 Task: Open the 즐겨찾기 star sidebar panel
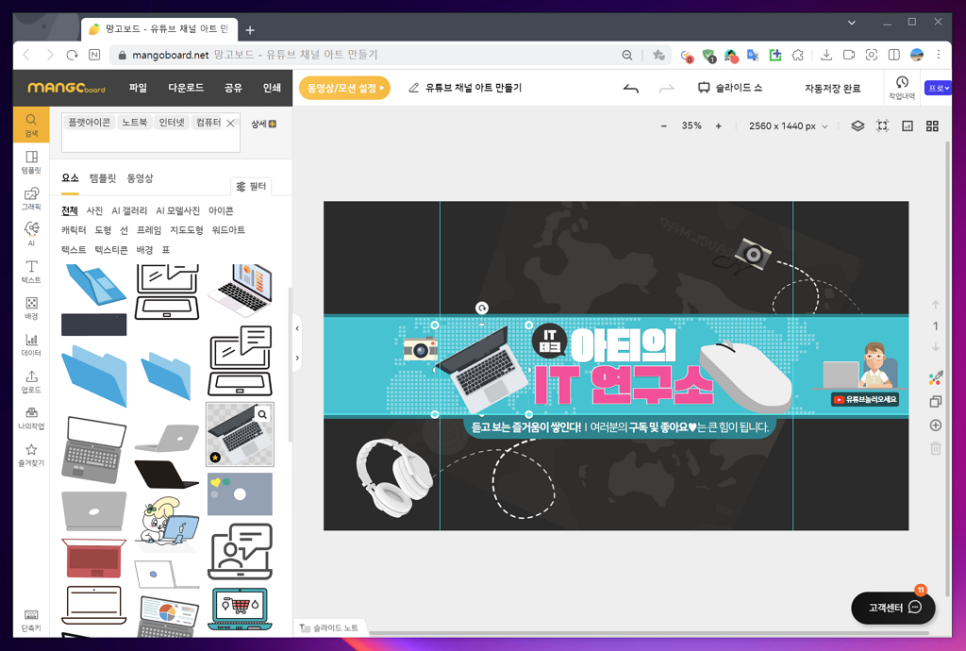31,455
